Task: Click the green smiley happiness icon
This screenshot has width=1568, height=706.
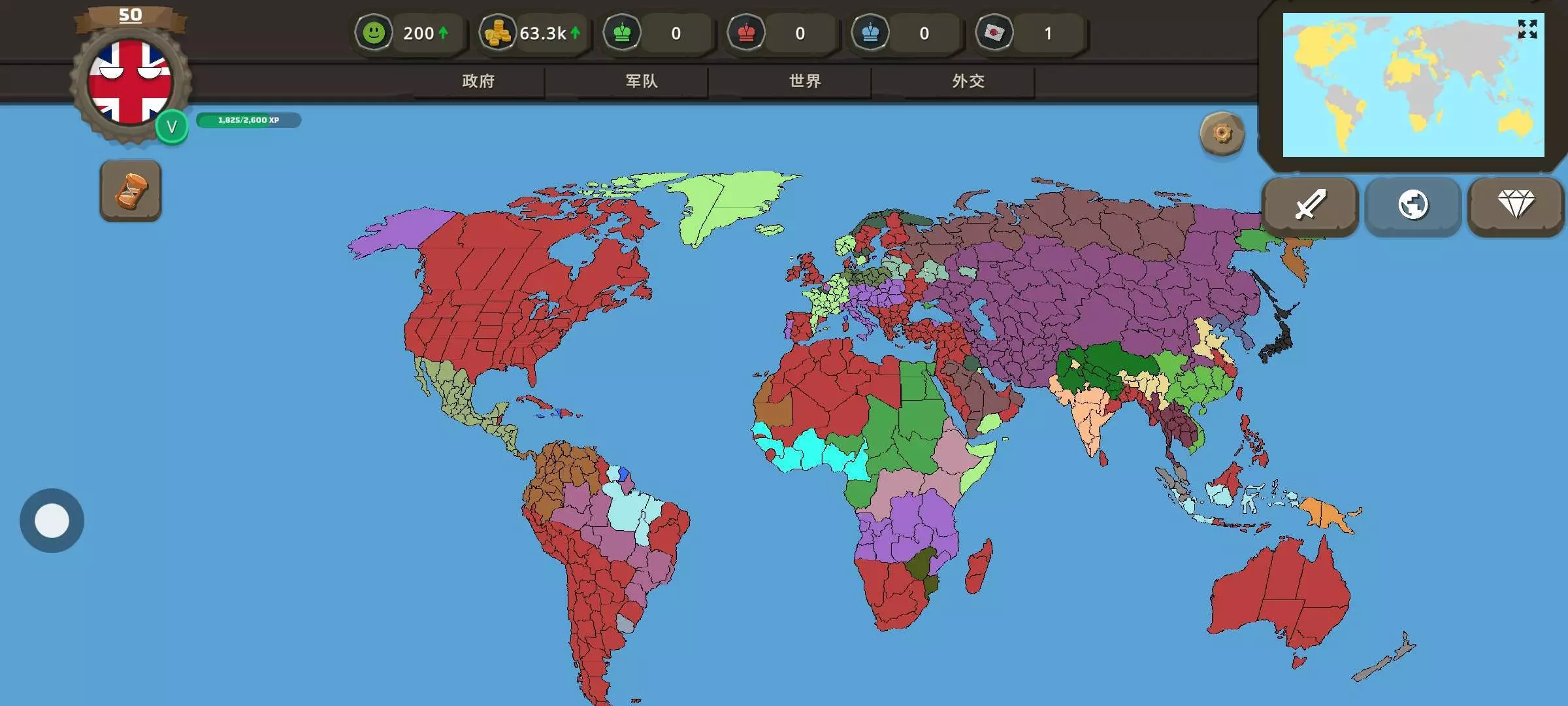Action: click(374, 33)
